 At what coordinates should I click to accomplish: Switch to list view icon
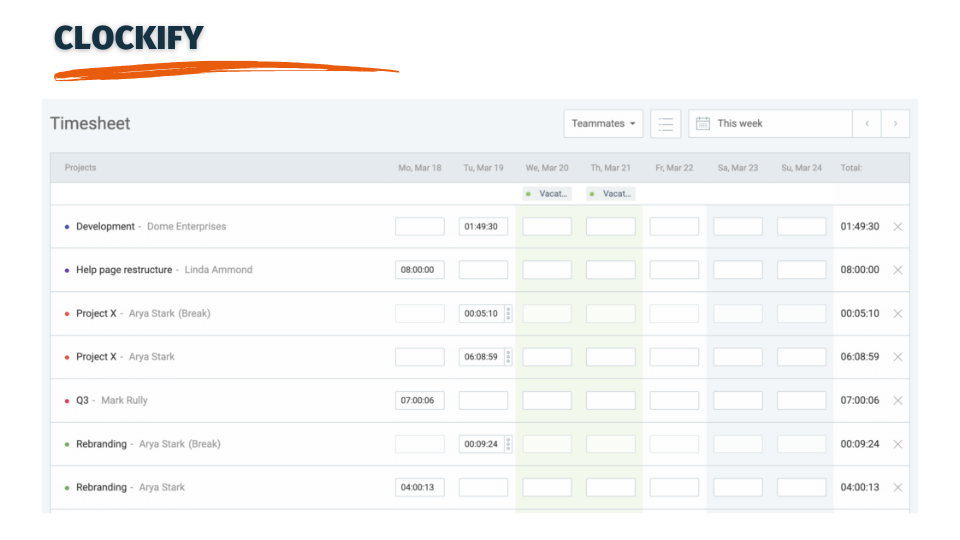(x=666, y=124)
